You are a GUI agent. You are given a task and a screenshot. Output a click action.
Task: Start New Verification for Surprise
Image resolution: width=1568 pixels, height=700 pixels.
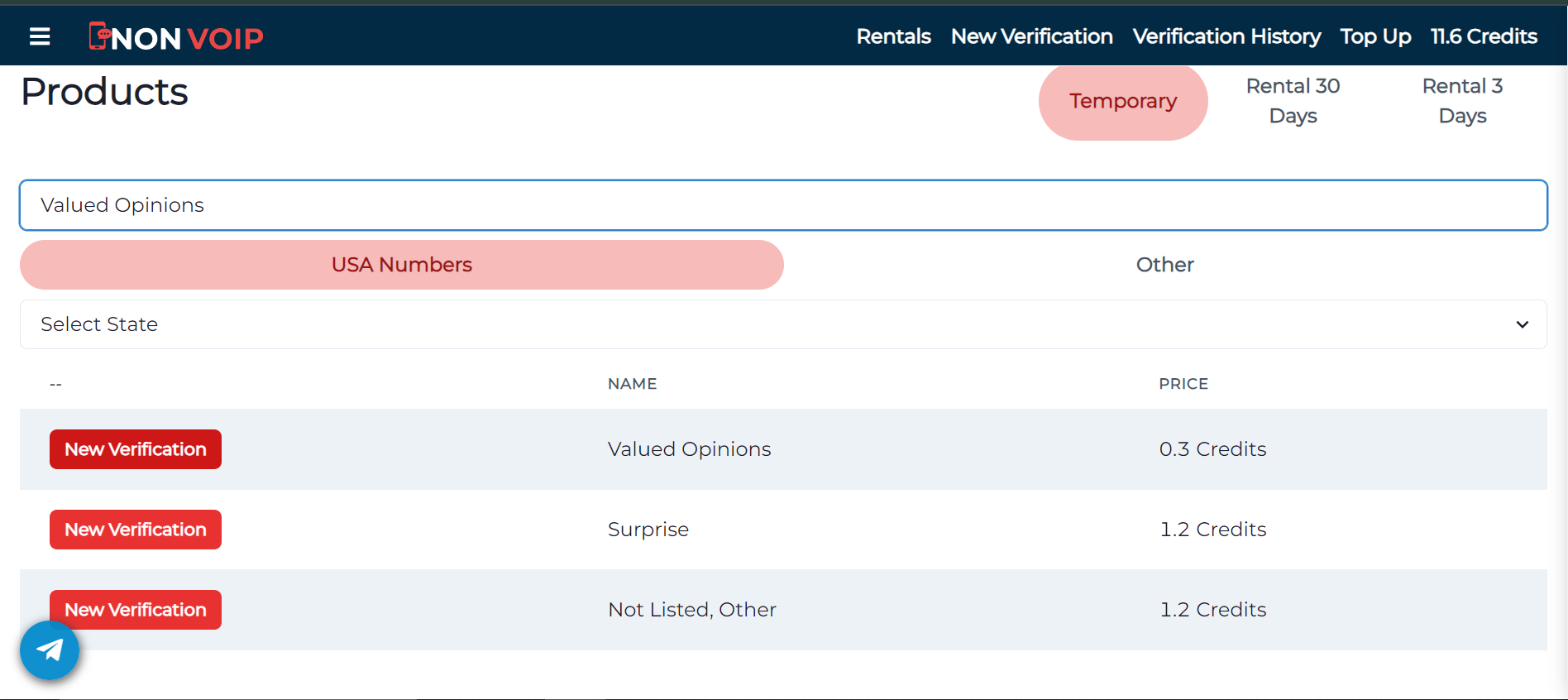136,530
